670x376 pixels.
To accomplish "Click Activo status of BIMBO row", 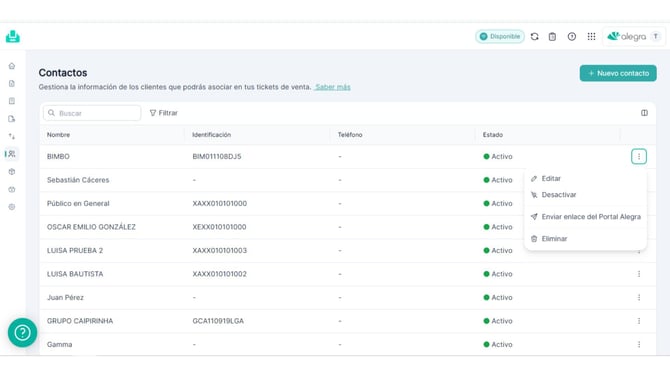I will [498, 156].
